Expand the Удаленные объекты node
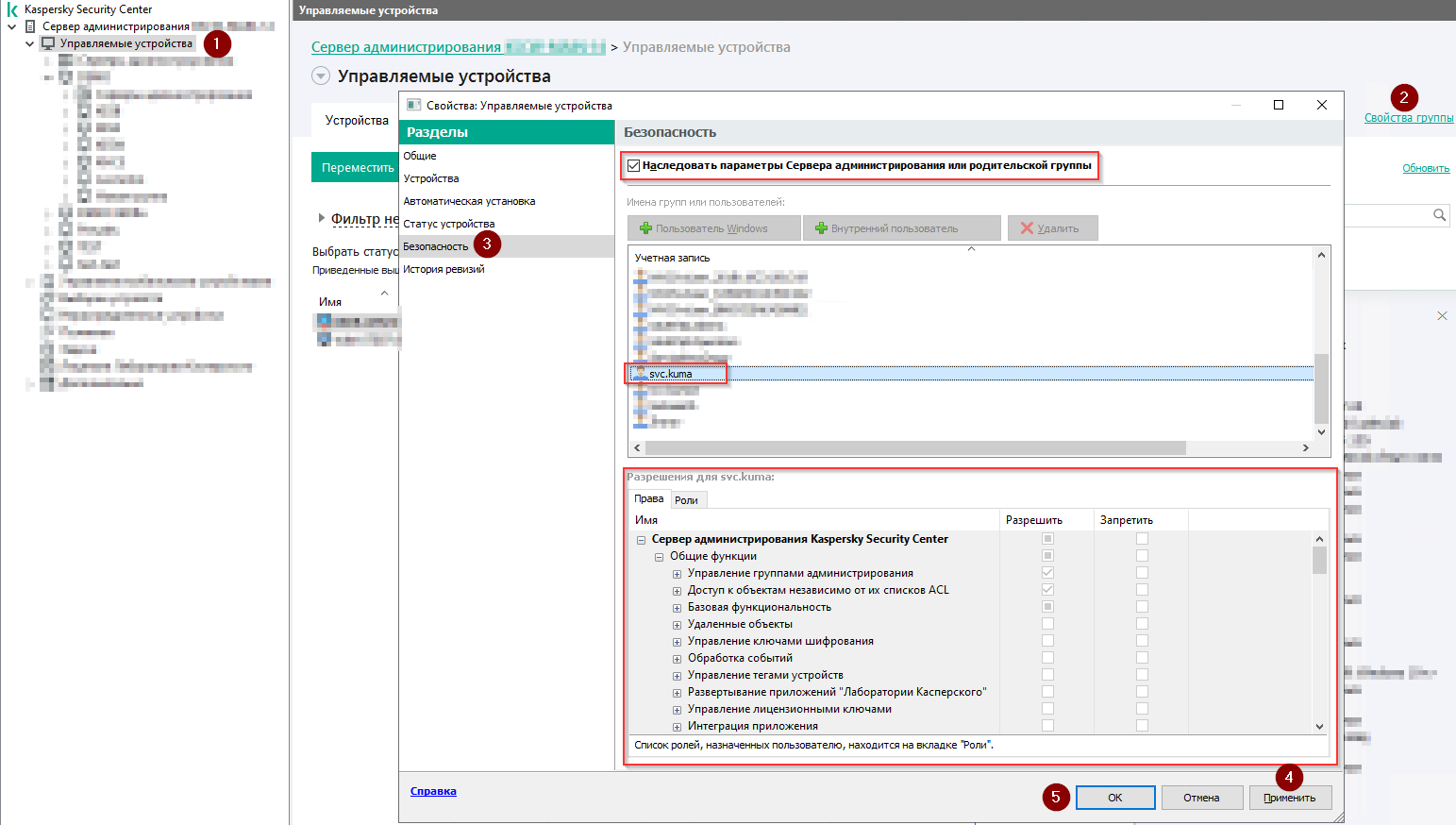 (x=677, y=625)
